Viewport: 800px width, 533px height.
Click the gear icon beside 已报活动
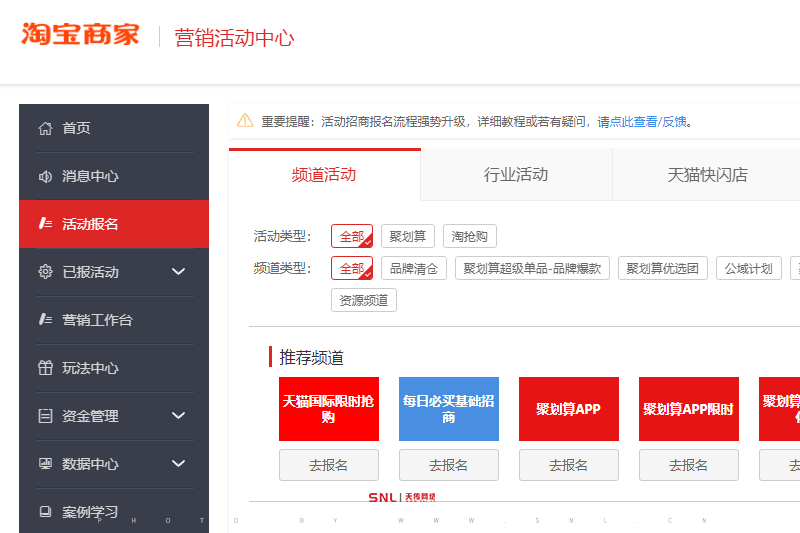(x=45, y=272)
